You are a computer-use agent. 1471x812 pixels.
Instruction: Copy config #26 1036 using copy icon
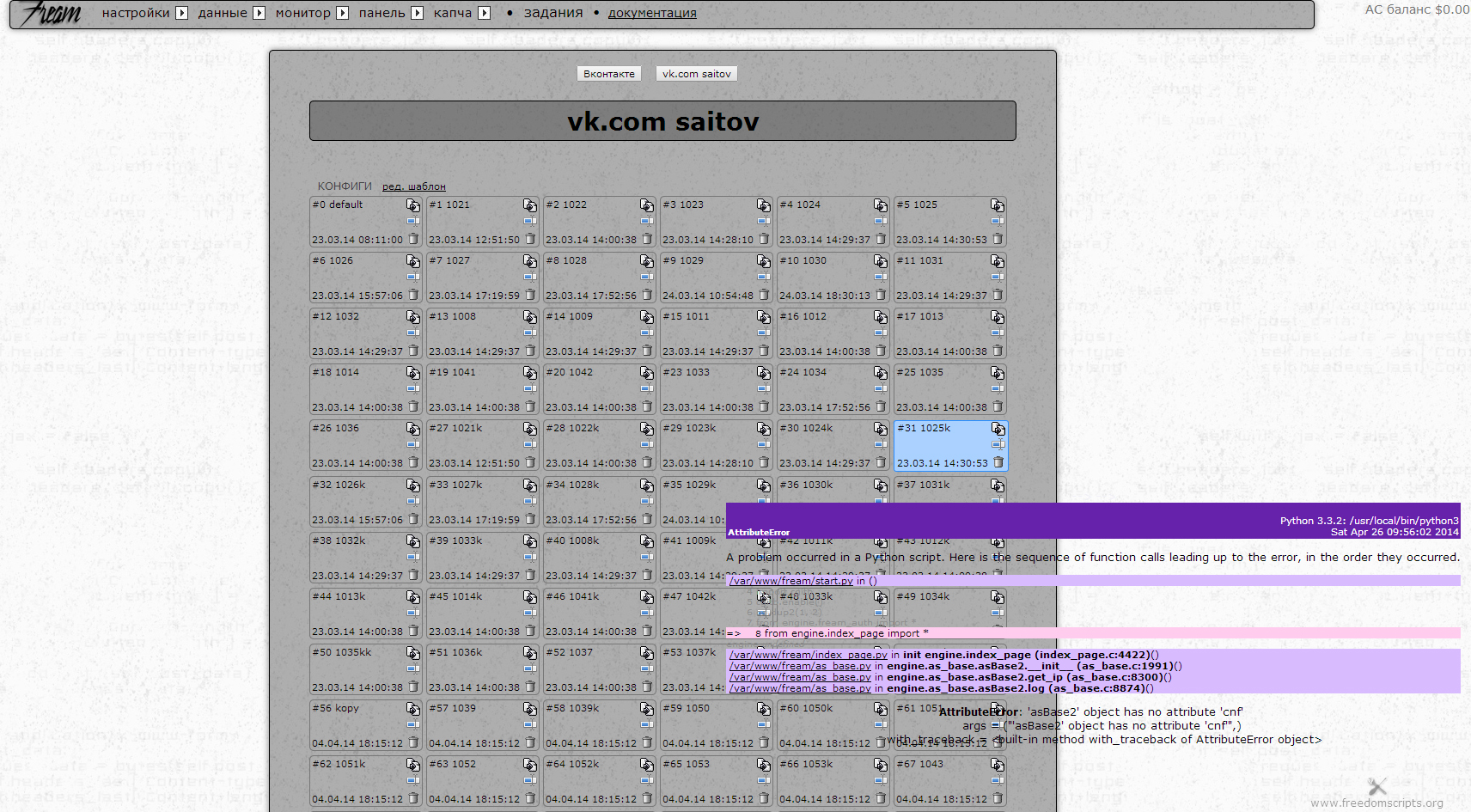413,429
